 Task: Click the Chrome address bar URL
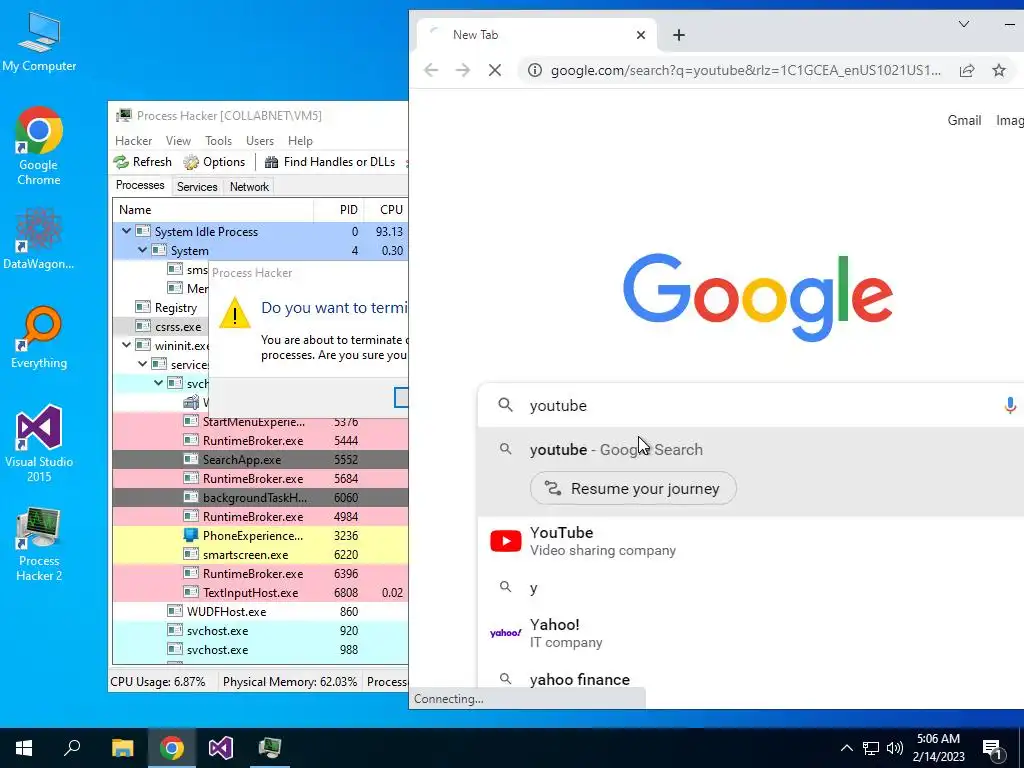pyautogui.click(x=746, y=70)
